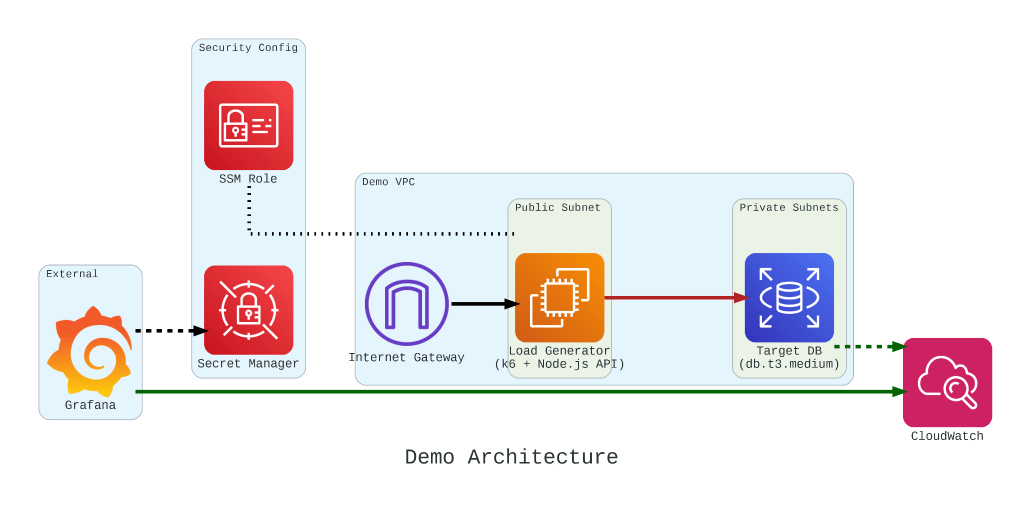Image resolution: width=1024 pixels, height=505 pixels.
Task: Select the Internet Gateway icon
Action: tap(406, 304)
